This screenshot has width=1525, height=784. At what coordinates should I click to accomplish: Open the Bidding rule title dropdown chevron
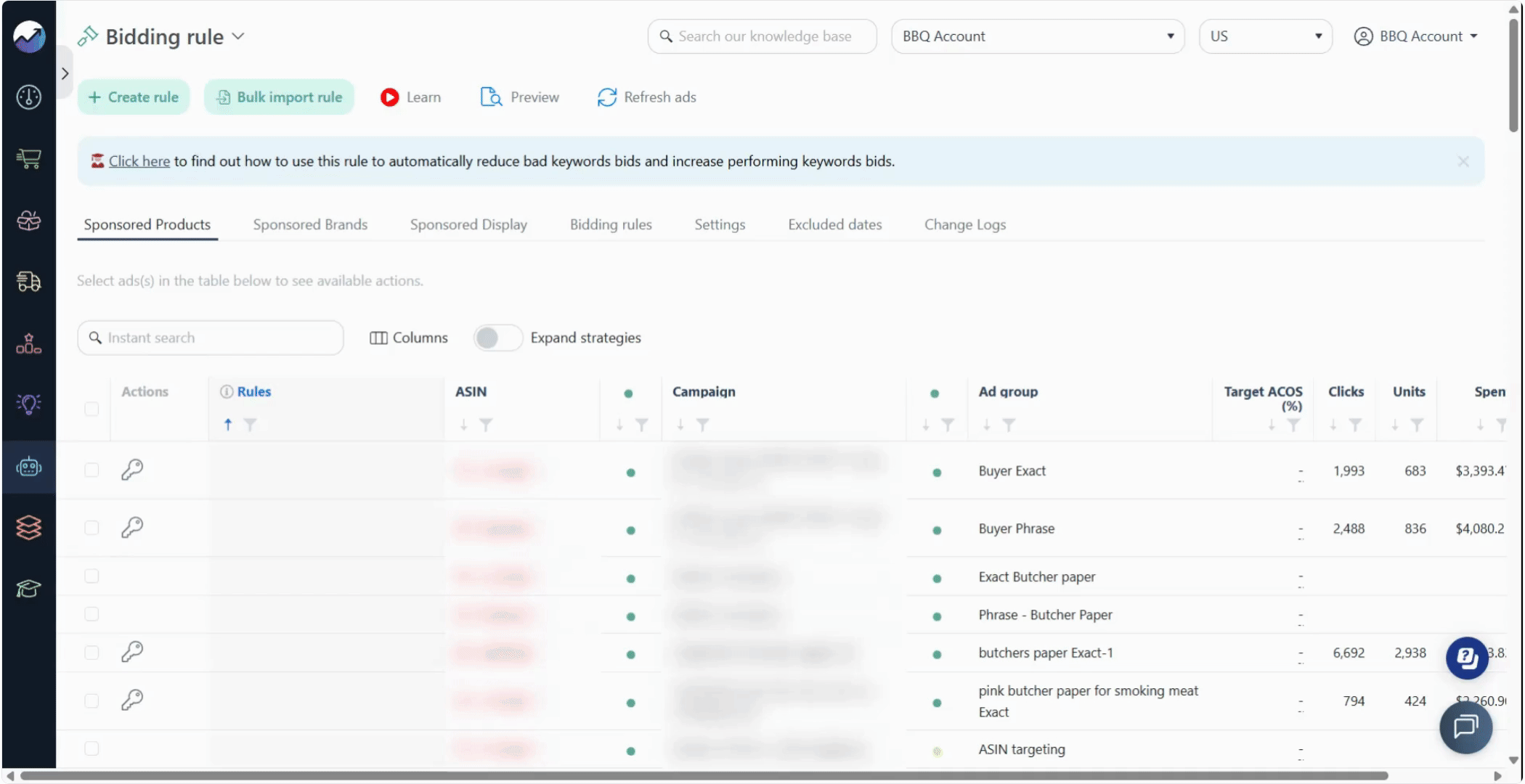[238, 36]
